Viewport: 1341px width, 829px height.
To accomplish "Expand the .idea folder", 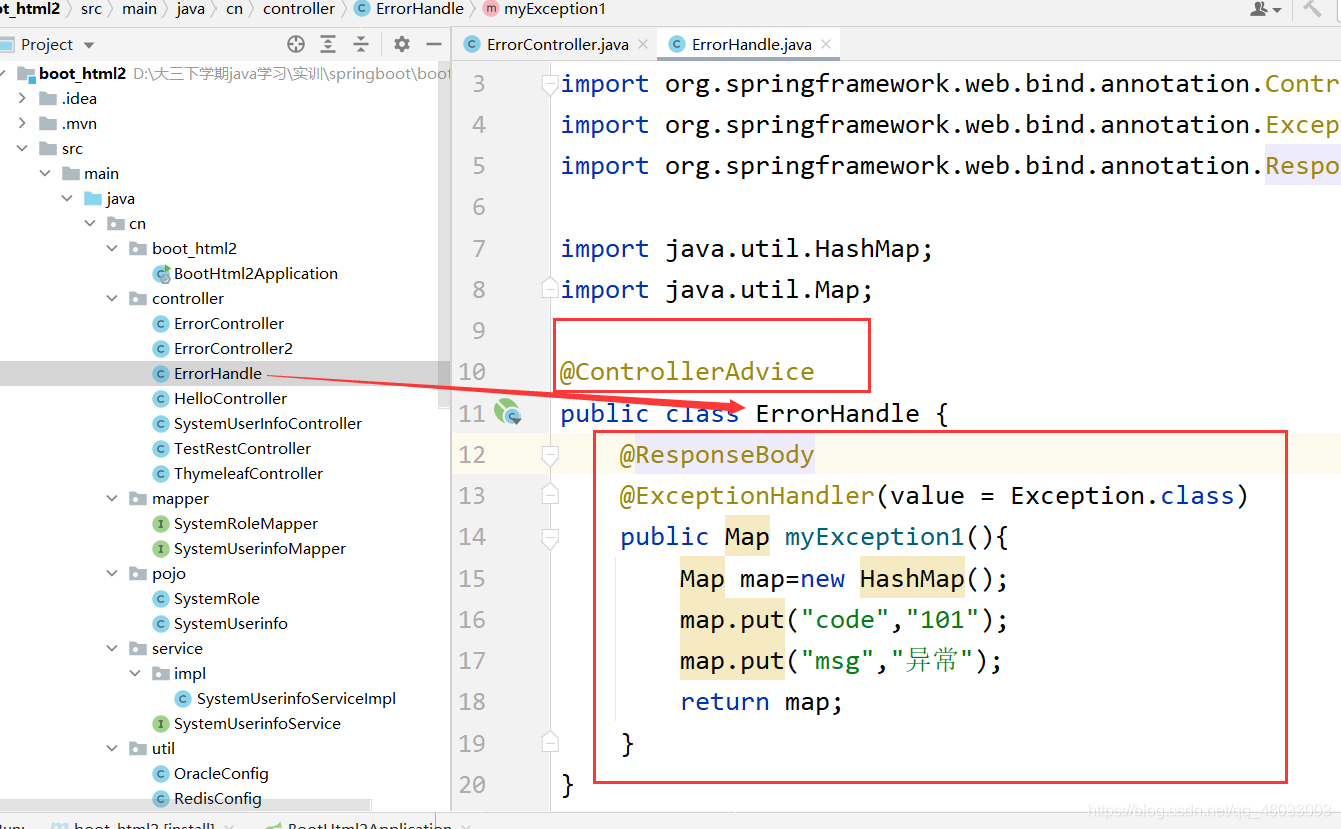I will click(22, 98).
